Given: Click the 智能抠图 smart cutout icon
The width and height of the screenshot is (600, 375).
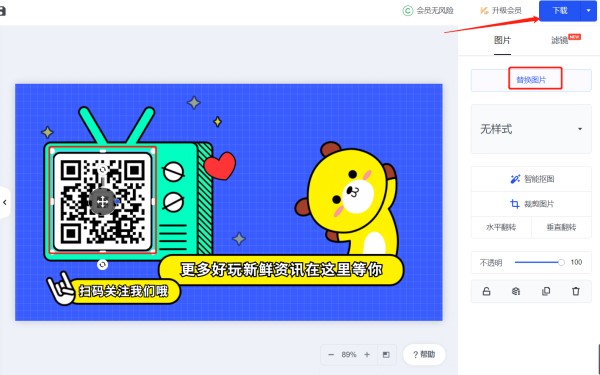Looking at the screenshot, I should [x=515, y=179].
